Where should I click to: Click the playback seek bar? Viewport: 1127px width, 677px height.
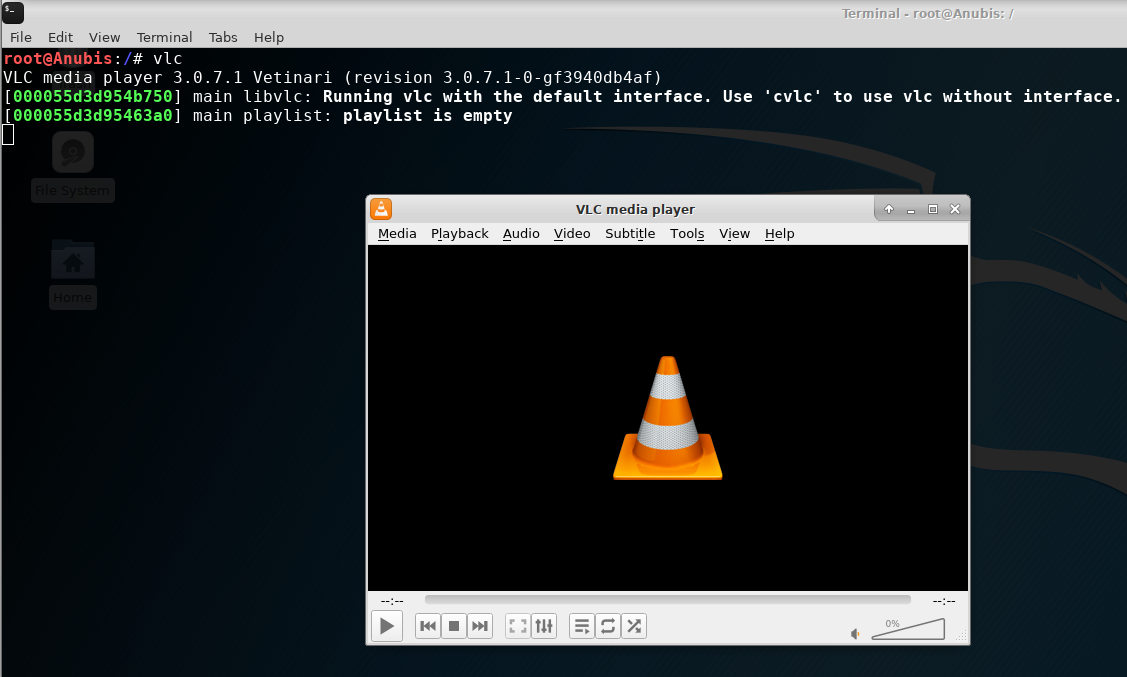pos(667,600)
